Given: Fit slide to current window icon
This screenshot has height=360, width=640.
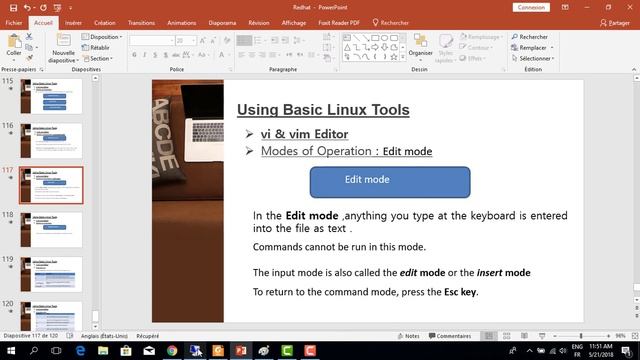Looking at the screenshot, I should point(635,336).
